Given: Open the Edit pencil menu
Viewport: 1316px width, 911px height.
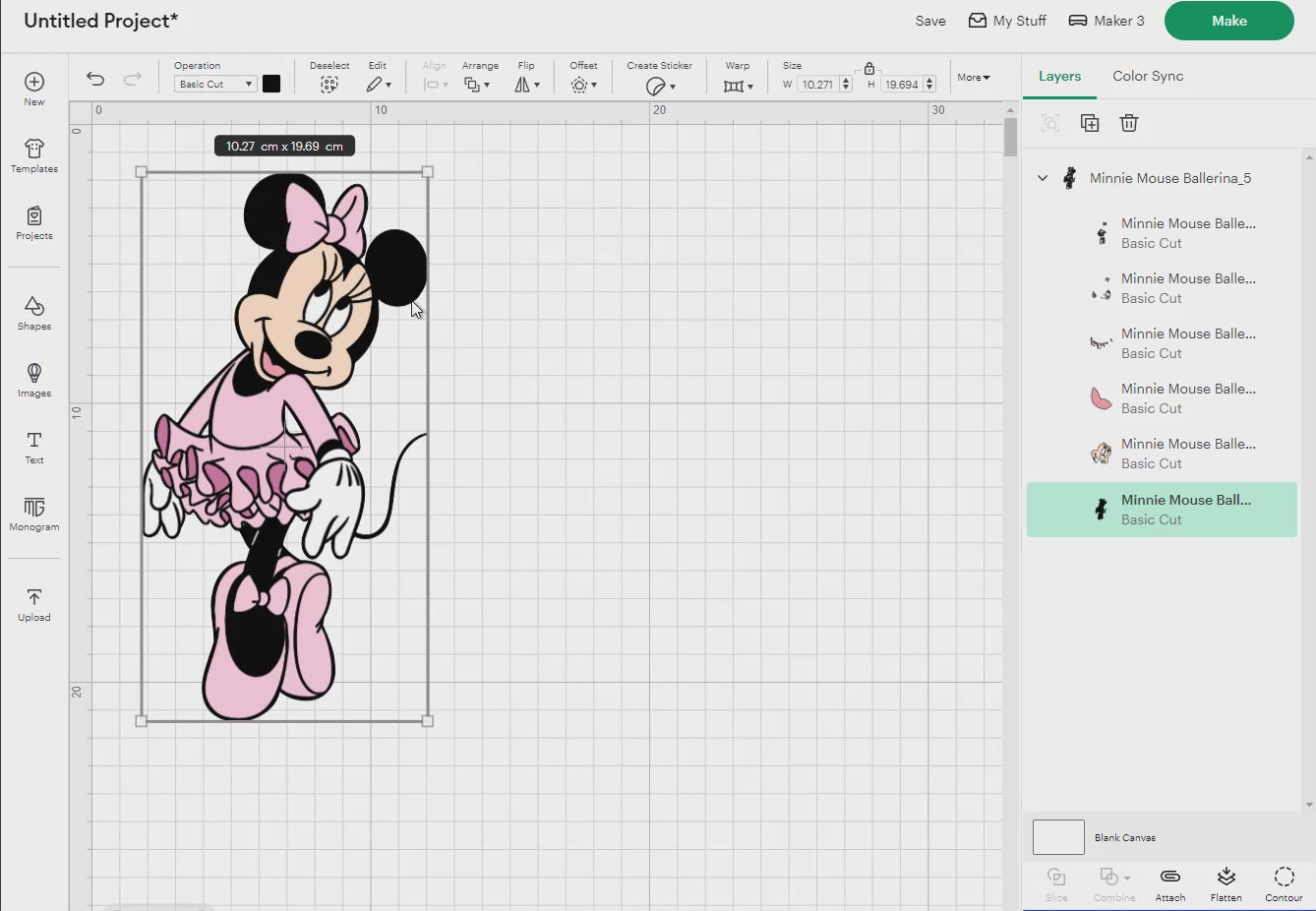Looking at the screenshot, I should (x=379, y=85).
